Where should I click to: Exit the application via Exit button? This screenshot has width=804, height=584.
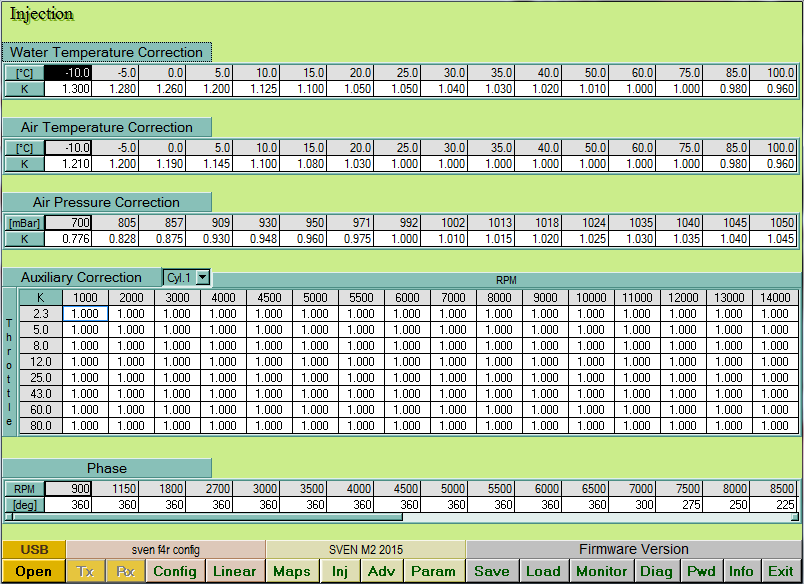(x=780, y=571)
